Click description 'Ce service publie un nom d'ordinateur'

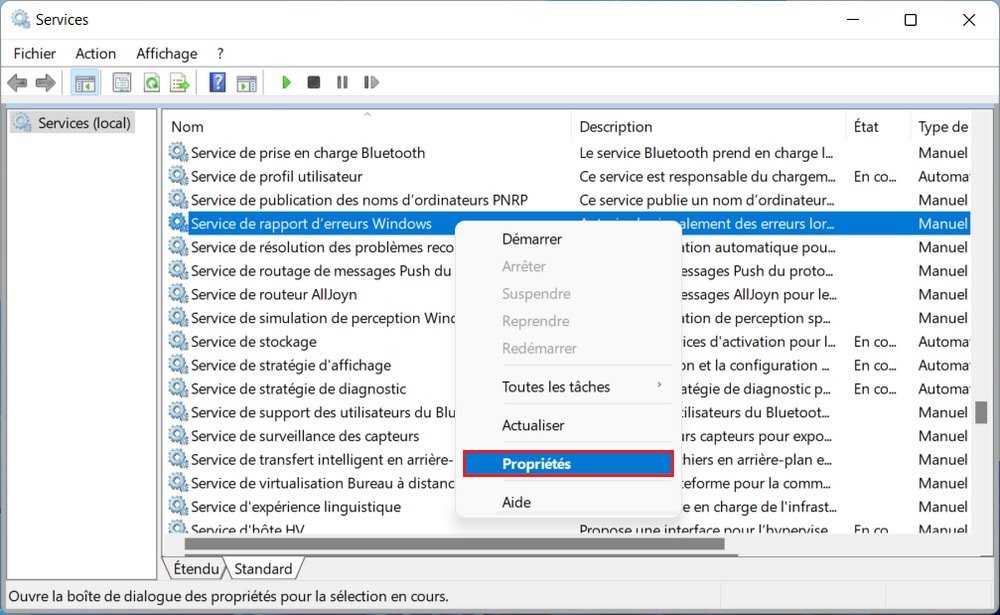point(707,200)
